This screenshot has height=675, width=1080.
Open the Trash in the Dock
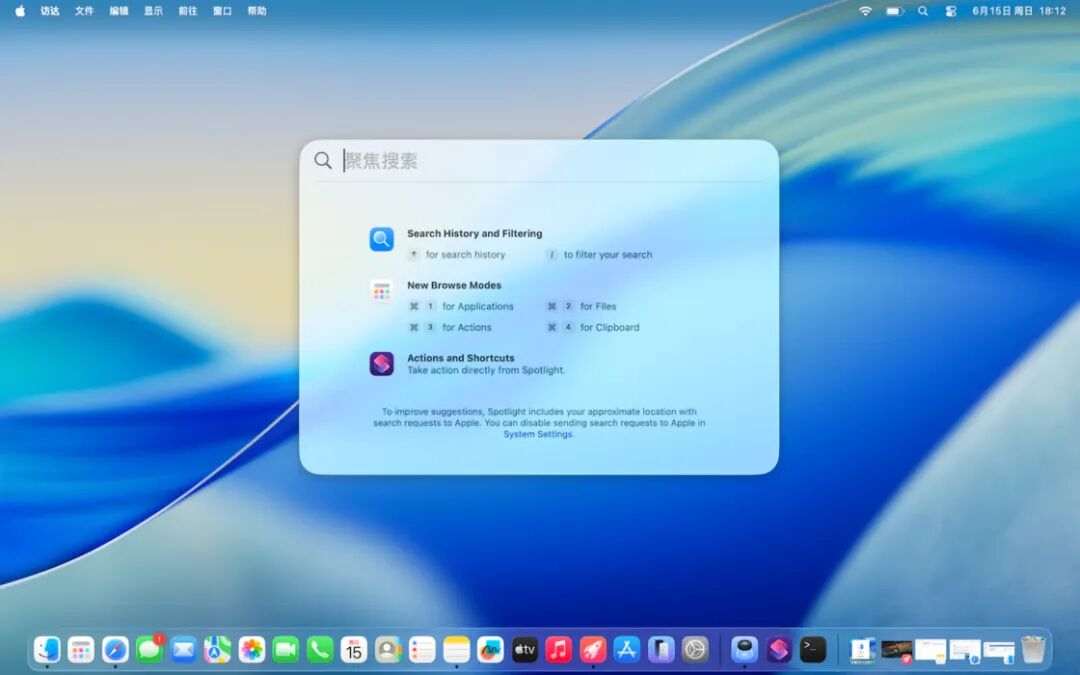click(x=1033, y=650)
